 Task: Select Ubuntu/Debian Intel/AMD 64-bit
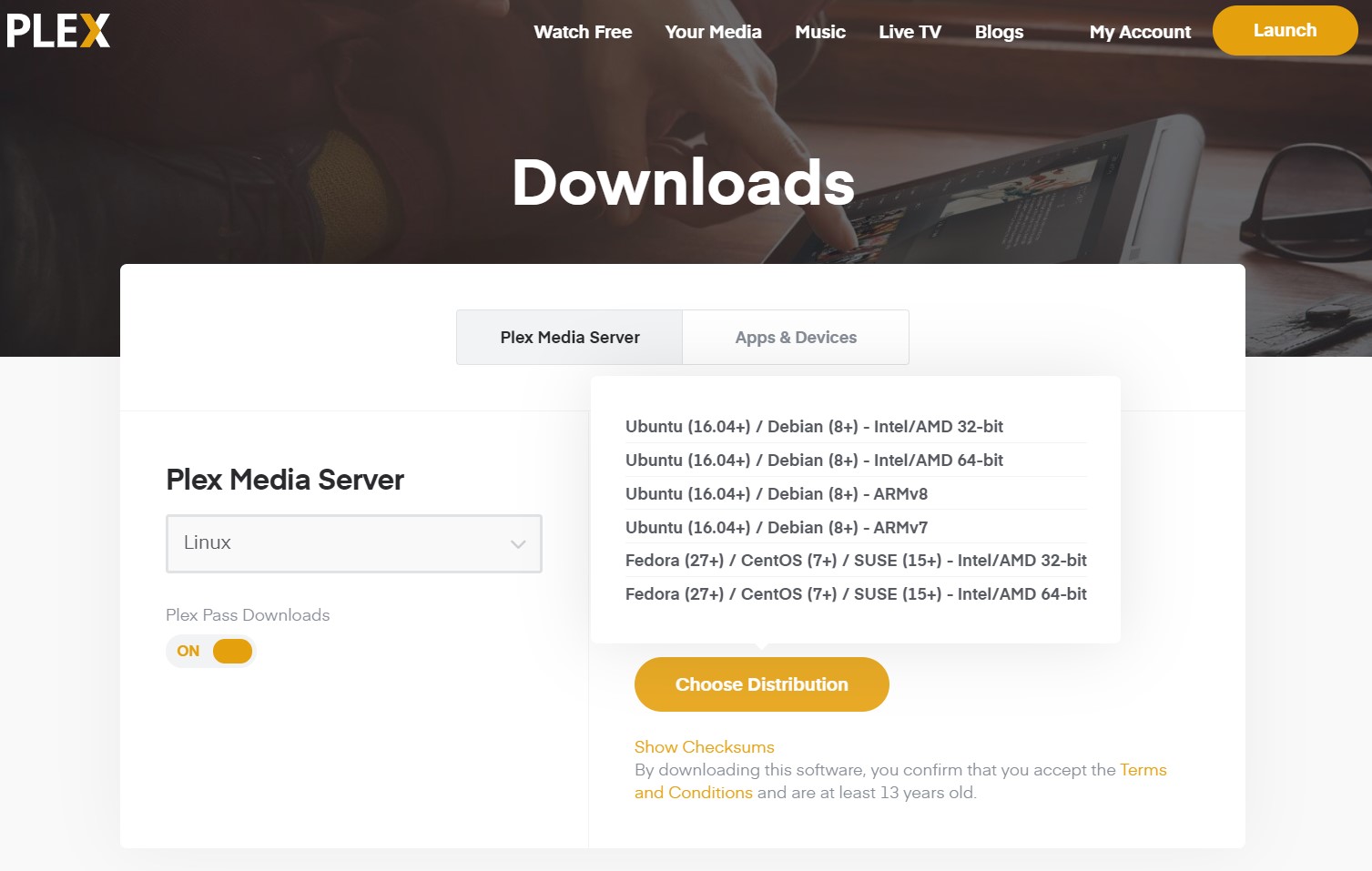856,460
